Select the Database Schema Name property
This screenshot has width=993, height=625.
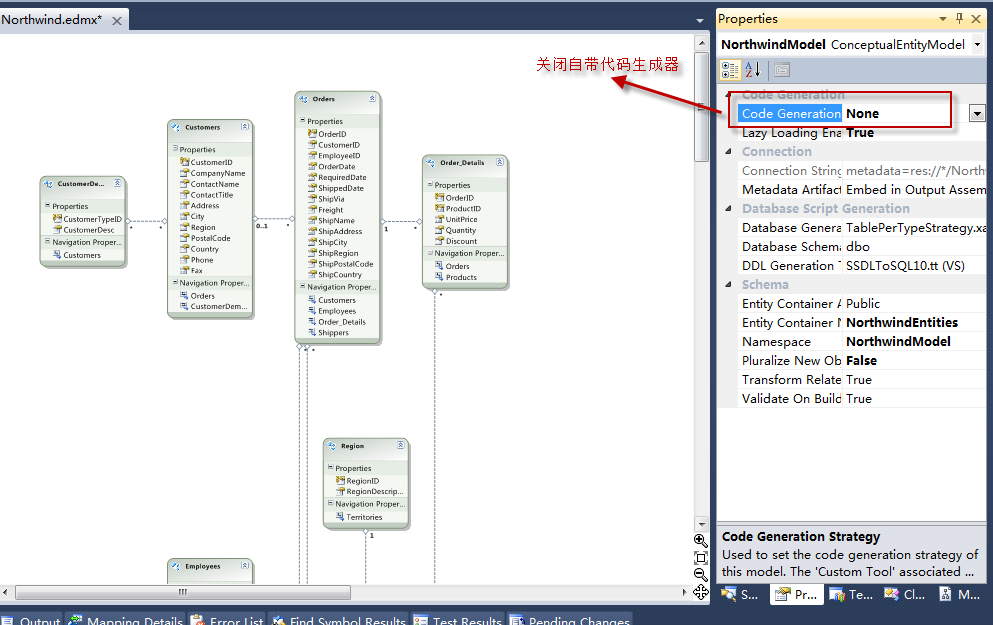(861, 246)
